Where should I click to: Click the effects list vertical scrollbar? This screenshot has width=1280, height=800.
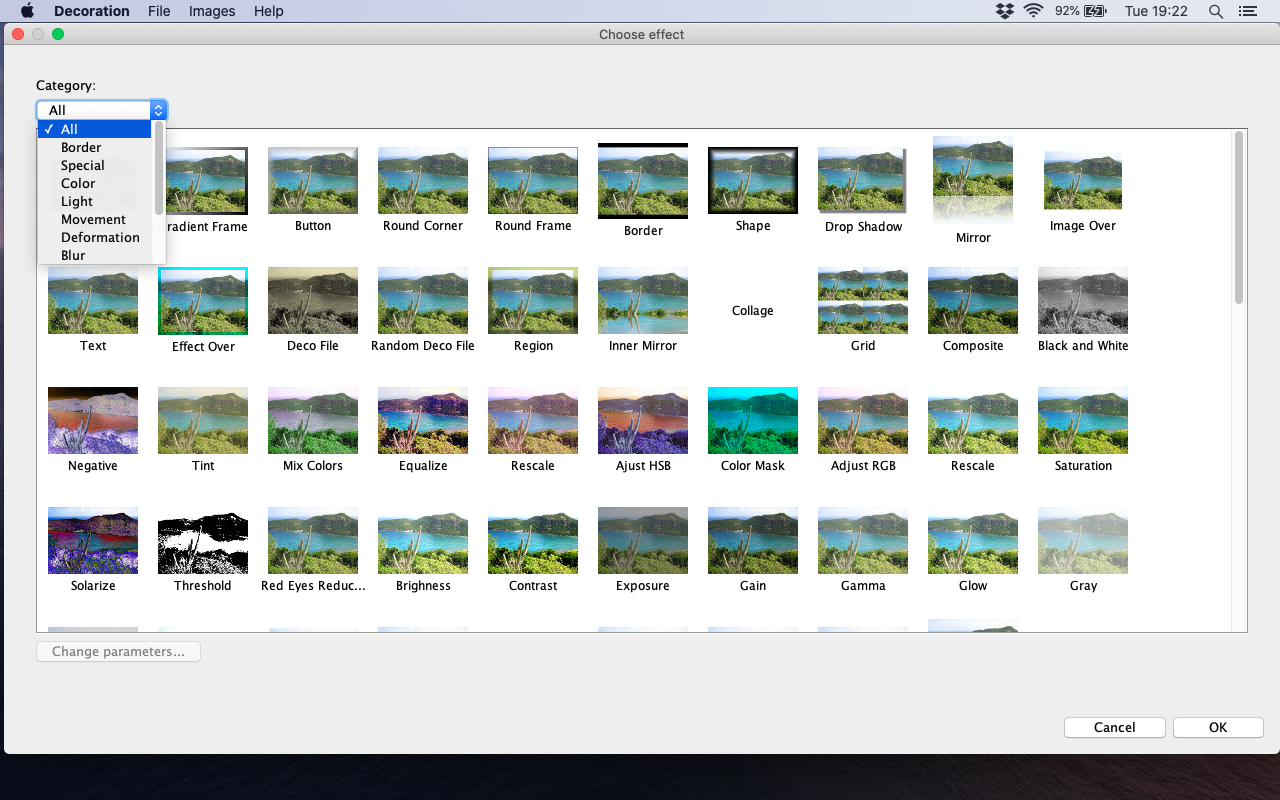[x=1239, y=217]
